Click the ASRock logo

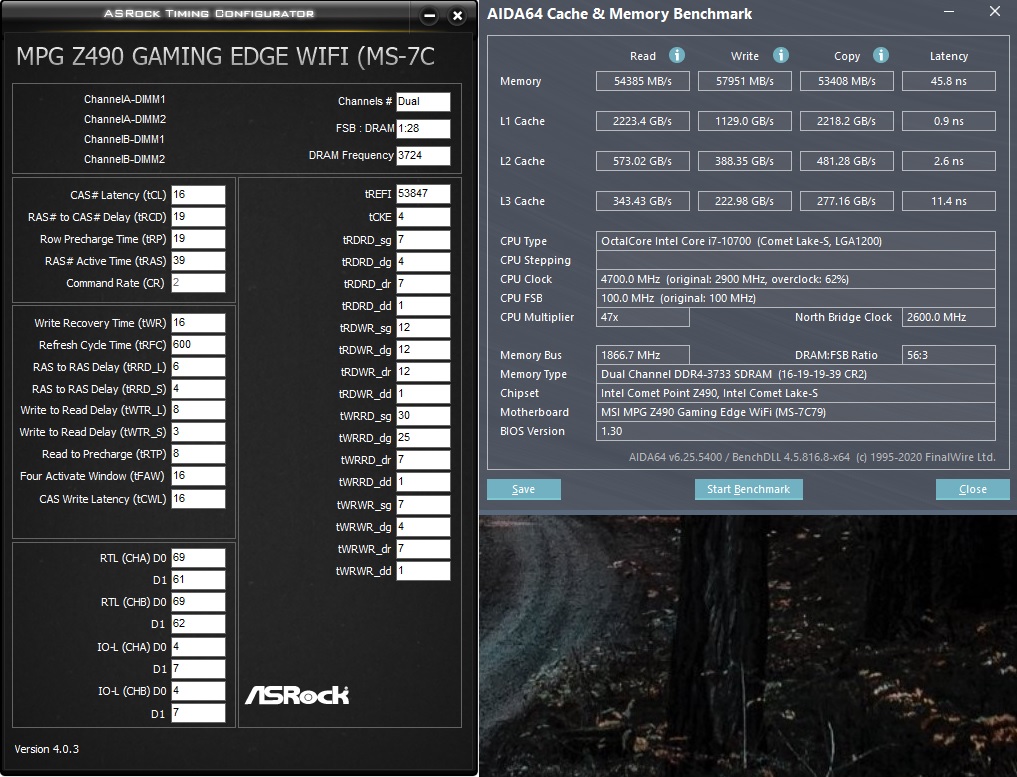click(x=297, y=695)
